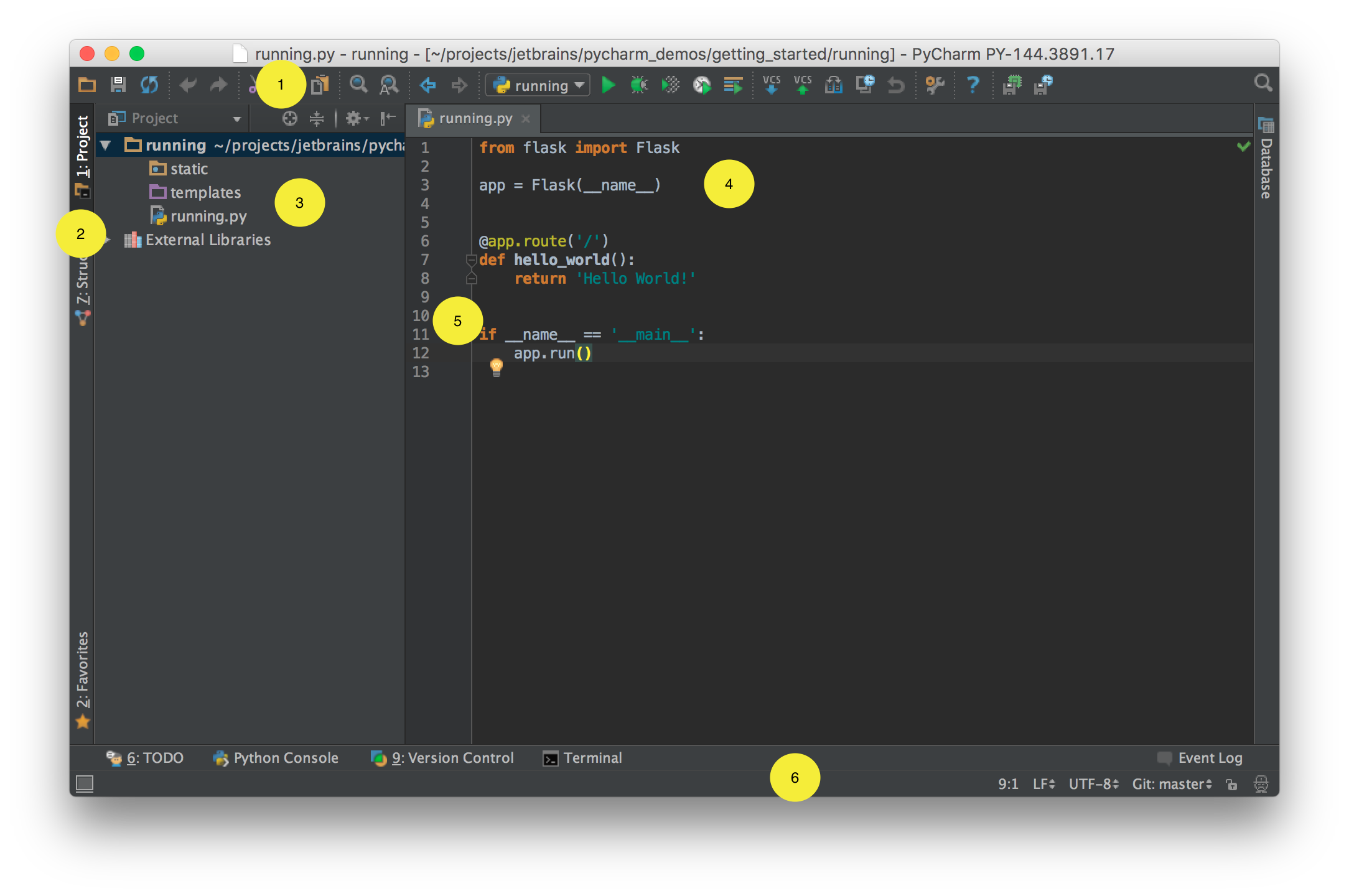Toggle tool window buttons via the bottom-left square icon
This screenshot has height=896, width=1349.
(85, 783)
